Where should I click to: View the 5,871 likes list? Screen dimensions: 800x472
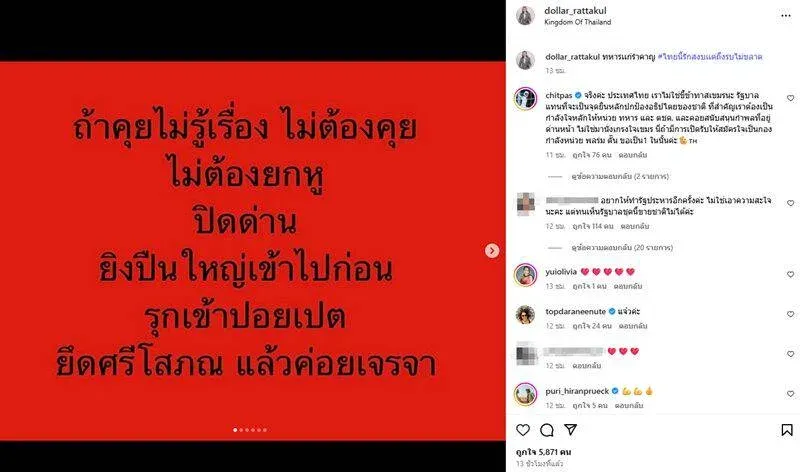pos(543,452)
